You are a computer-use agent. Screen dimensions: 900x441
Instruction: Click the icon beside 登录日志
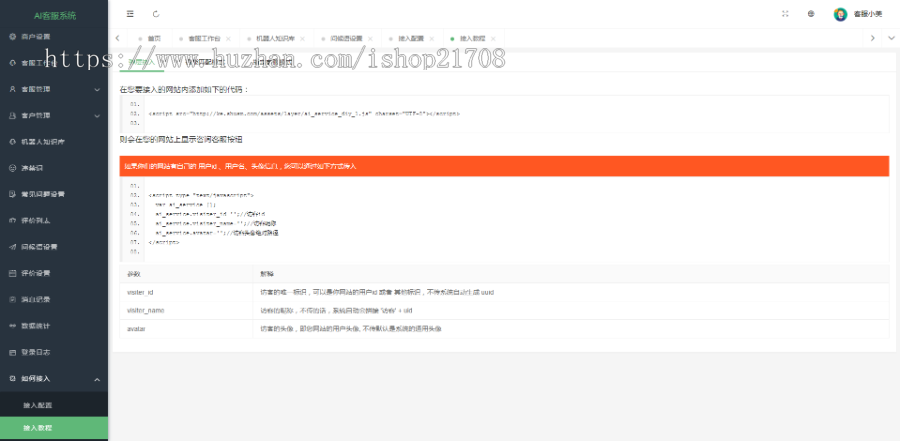13,352
